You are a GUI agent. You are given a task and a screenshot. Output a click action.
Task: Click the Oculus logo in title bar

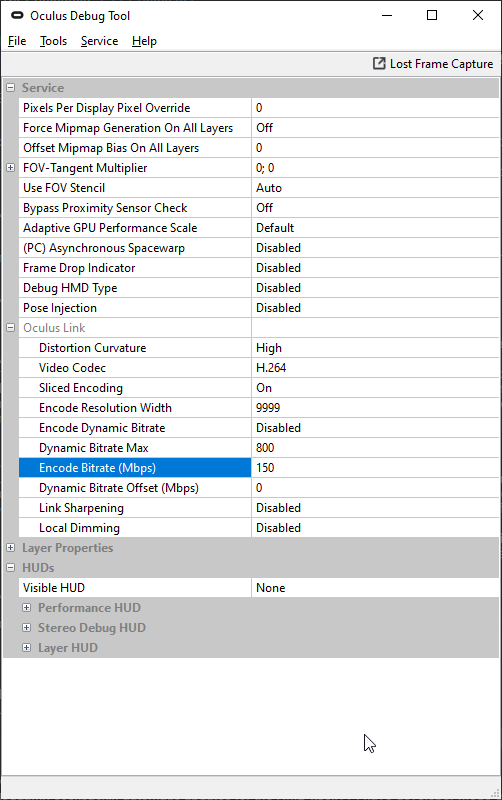click(17, 16)
